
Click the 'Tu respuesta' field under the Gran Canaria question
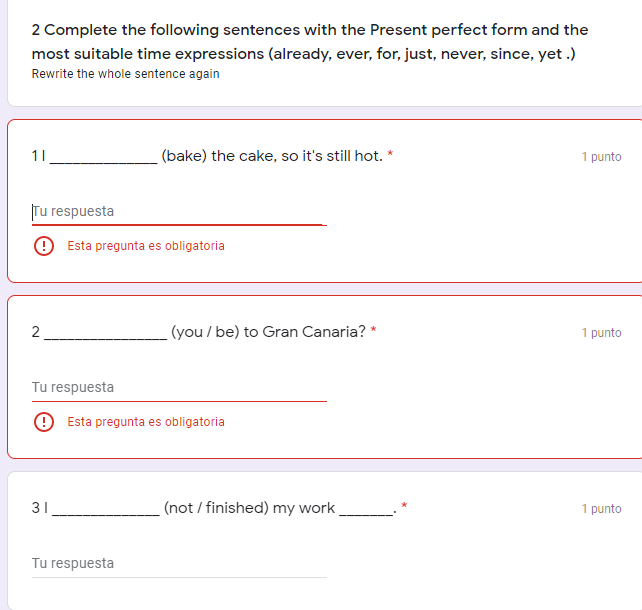pyautogui.click(x=178, y=388)
